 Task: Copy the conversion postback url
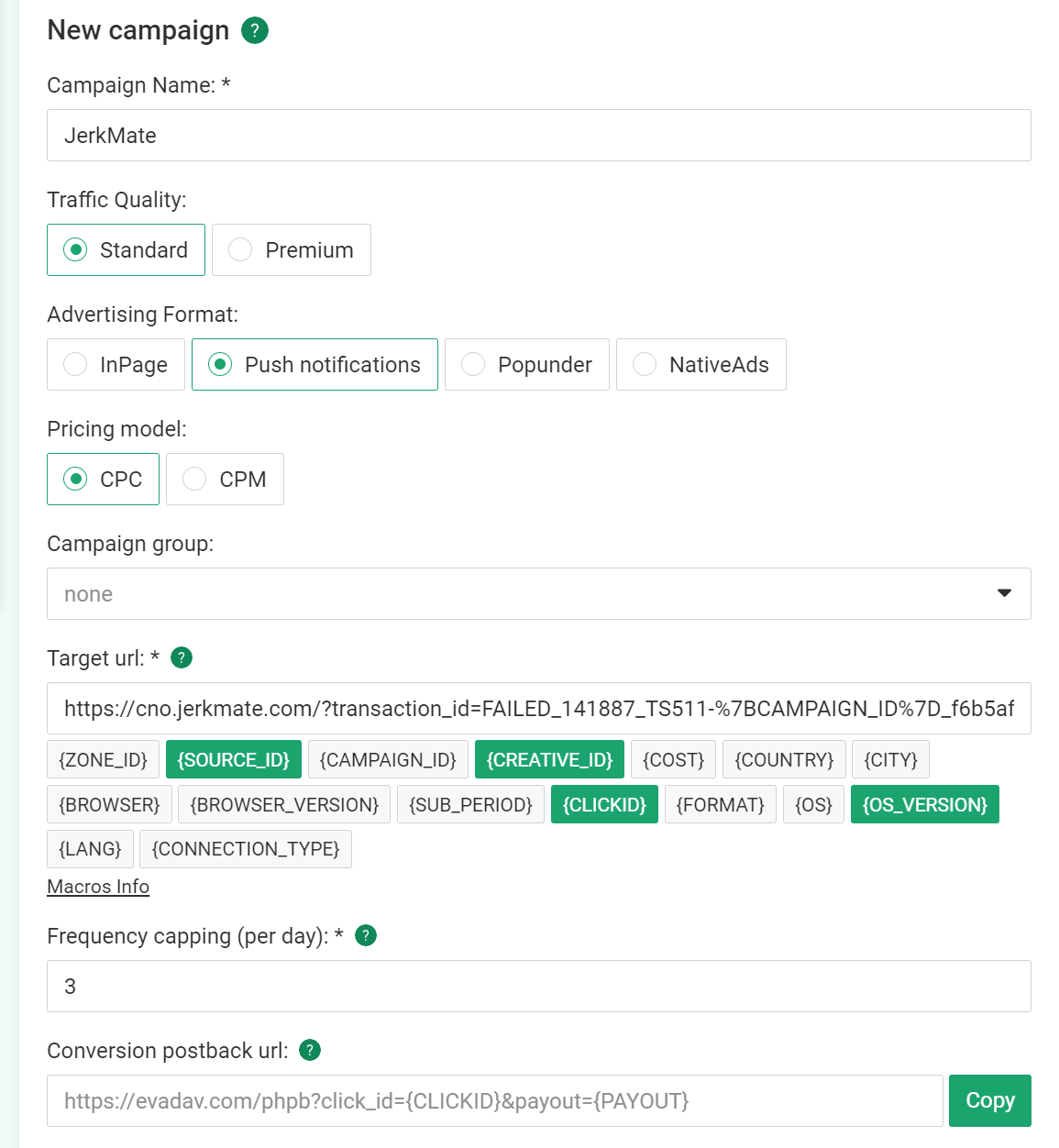pyautogui.click(x=990, y=1100)
